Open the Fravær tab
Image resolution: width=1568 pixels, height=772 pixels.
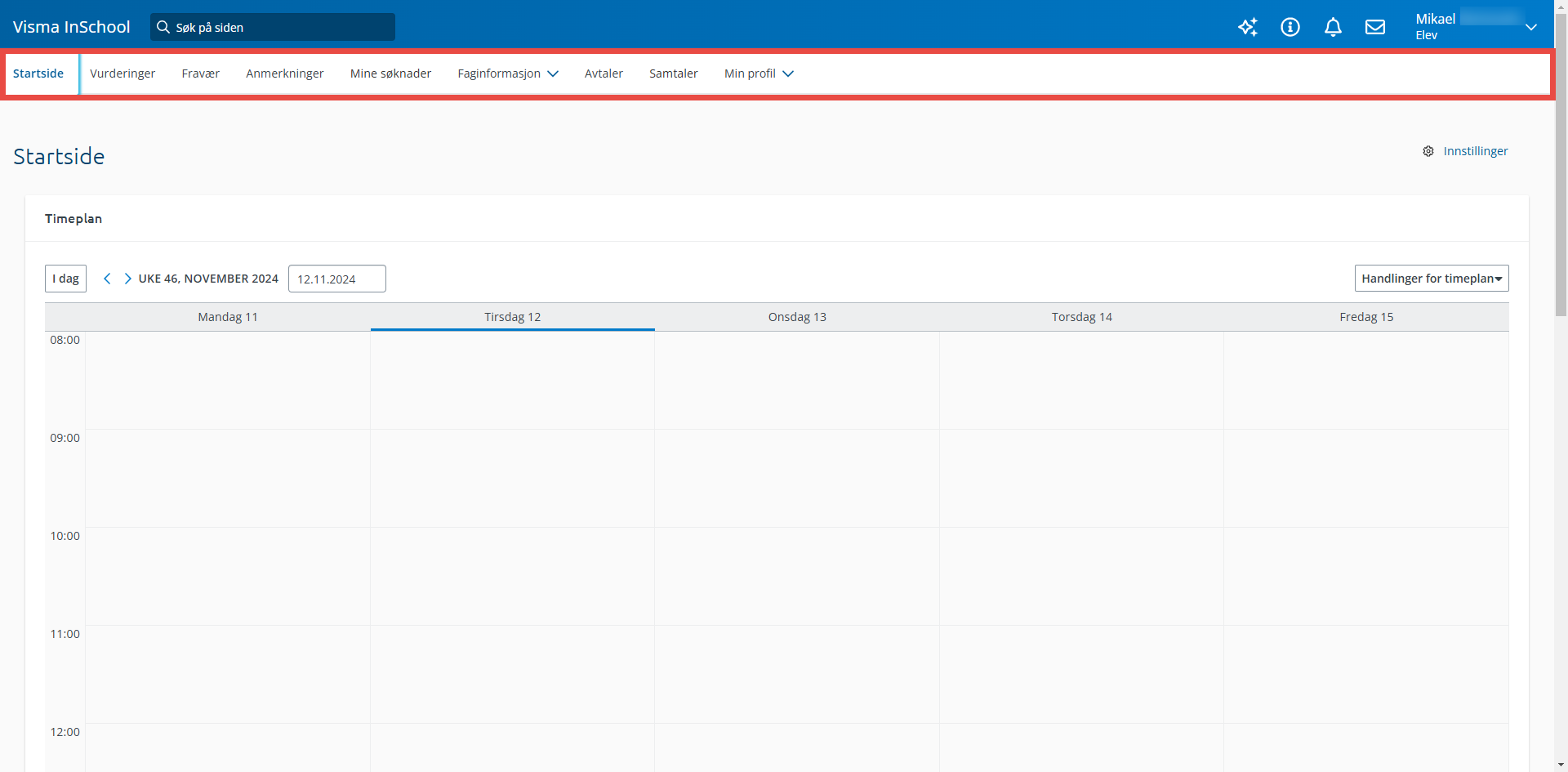pos(200,74)
